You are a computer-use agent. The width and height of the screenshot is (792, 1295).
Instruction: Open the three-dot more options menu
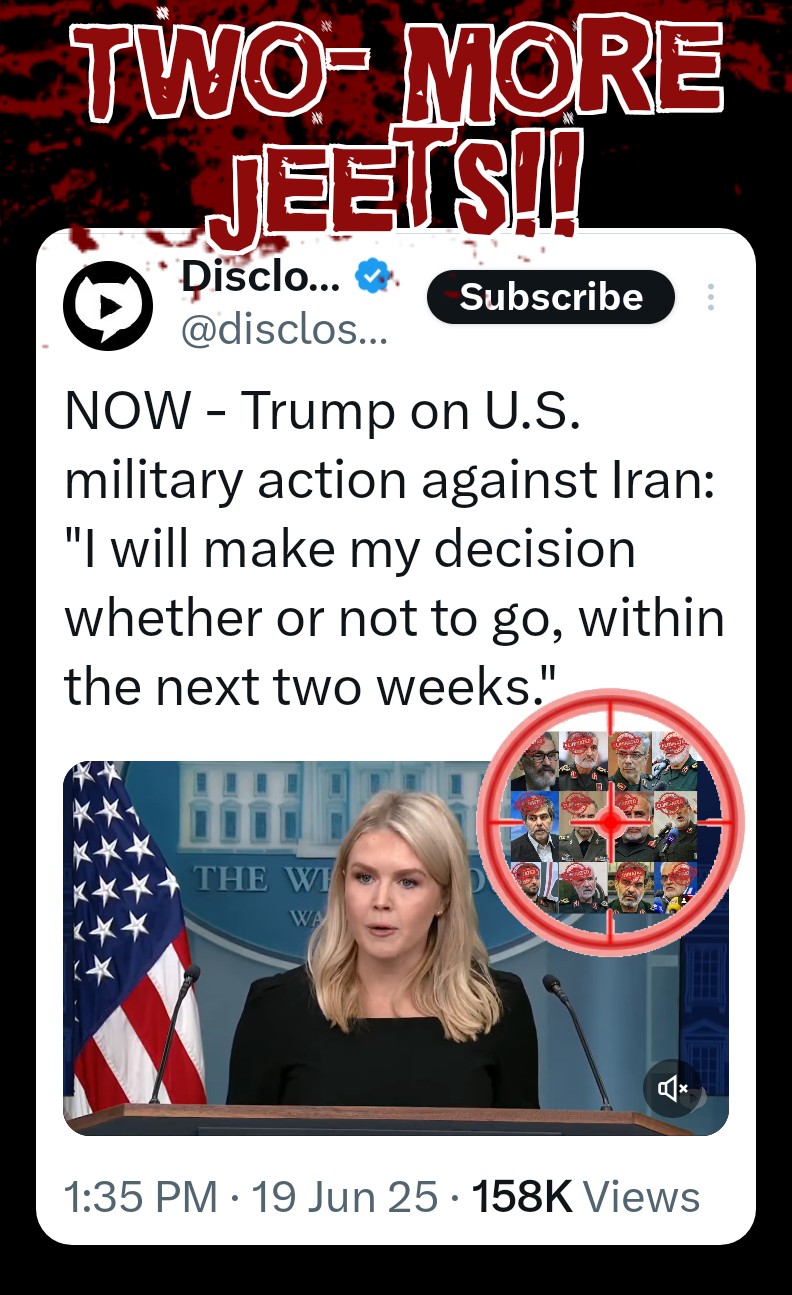[x=710, y=298]
